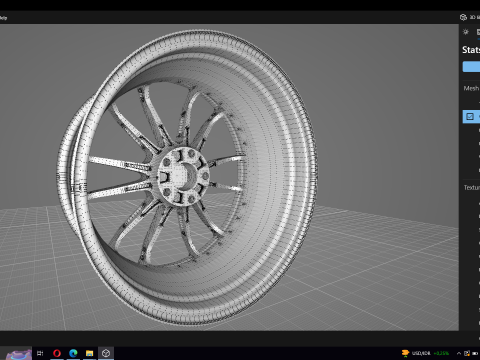Switch to the Environment and Lighting tab
The height and width of the screenshot is (360, 480).
click(466, 32)
